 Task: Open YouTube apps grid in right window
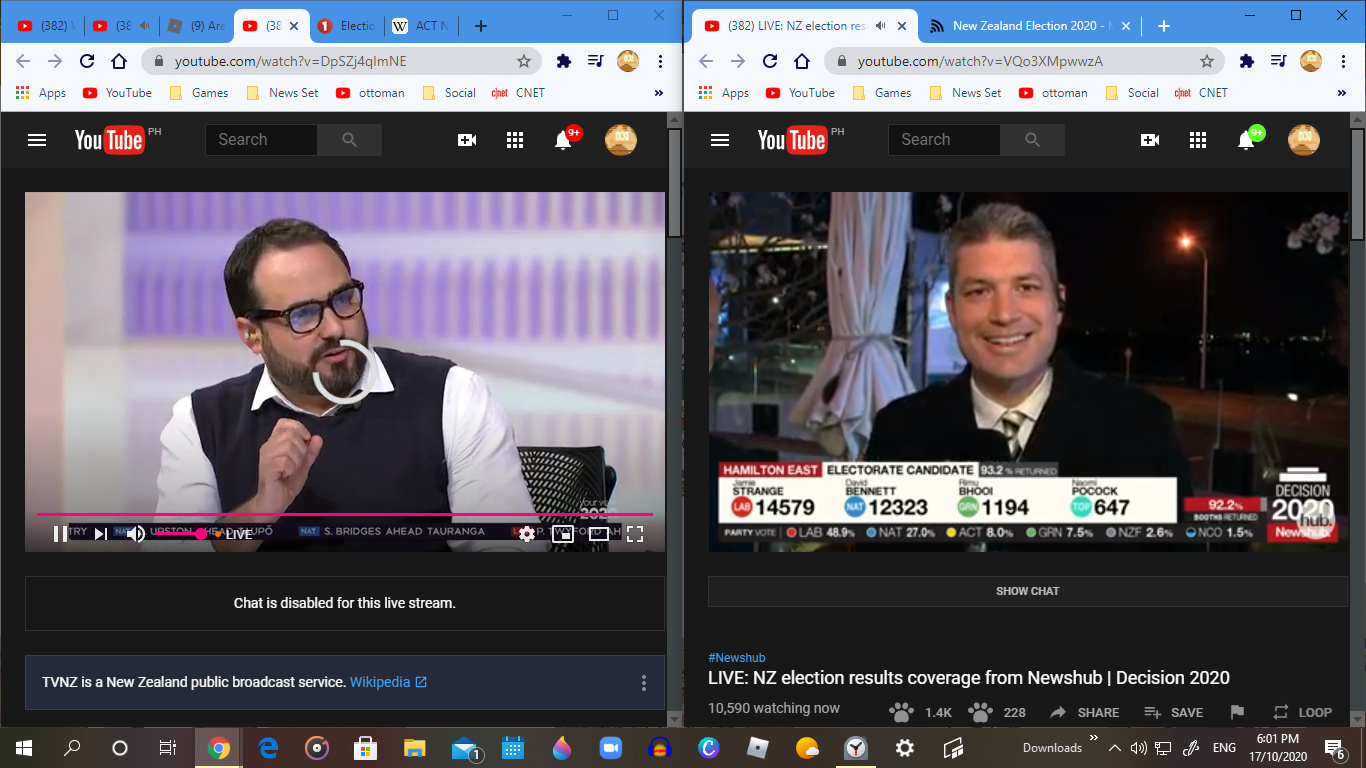1198,140
